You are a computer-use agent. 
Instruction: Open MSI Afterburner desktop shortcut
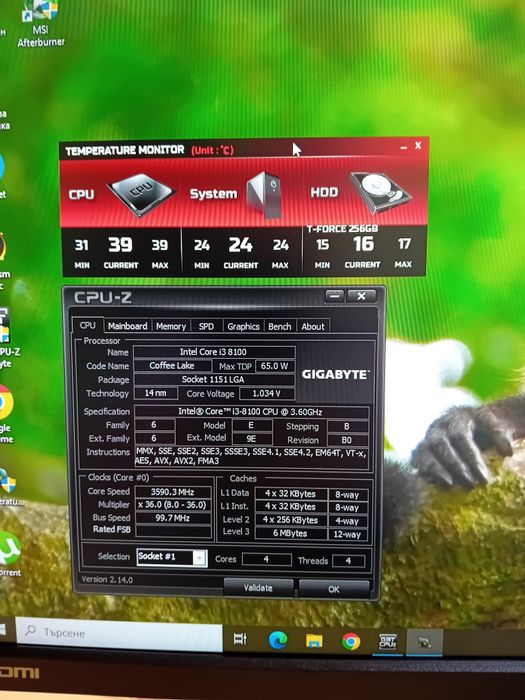(x=40, y=25)
